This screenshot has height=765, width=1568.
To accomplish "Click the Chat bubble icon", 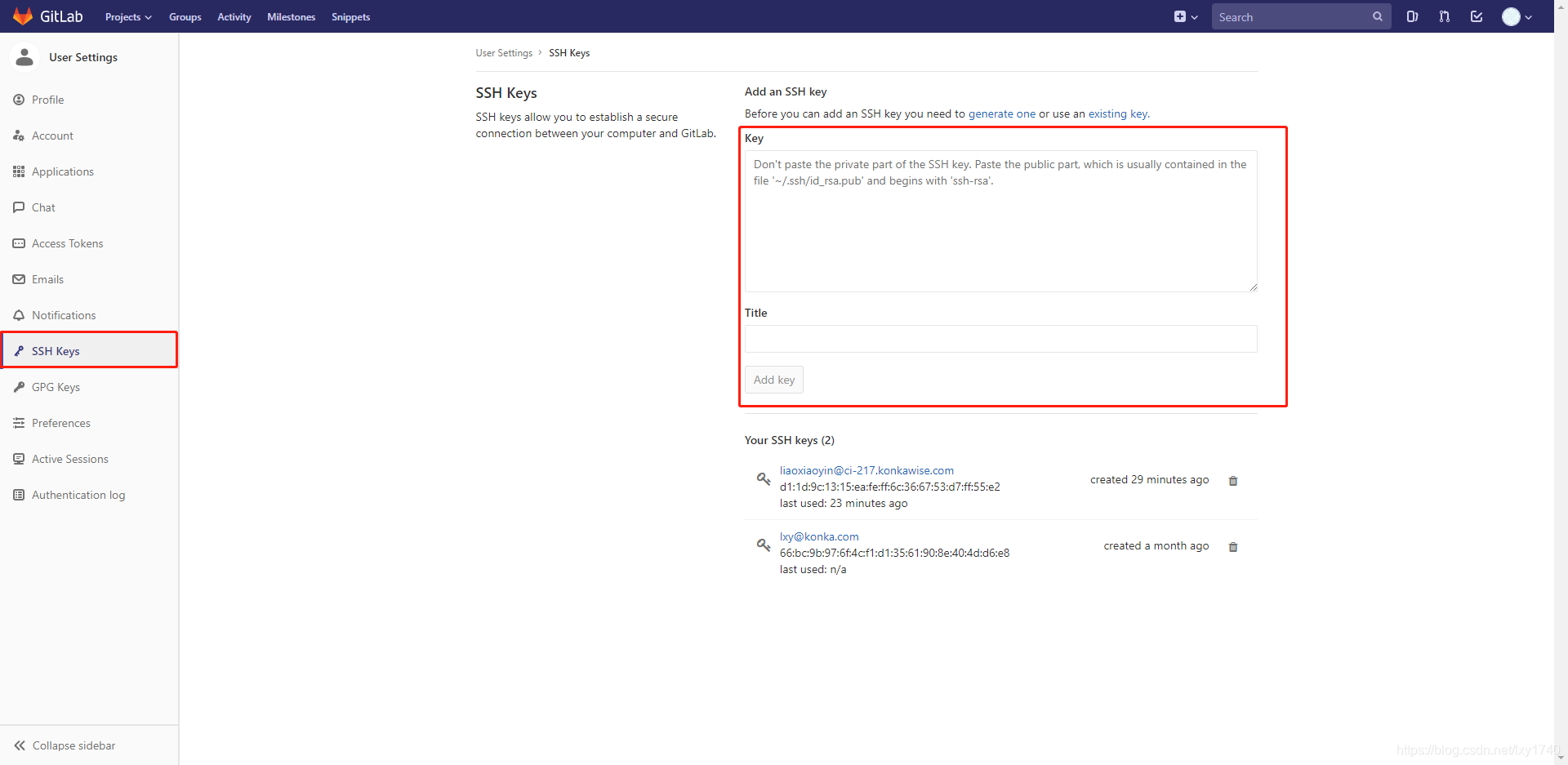I will point(19,207).
